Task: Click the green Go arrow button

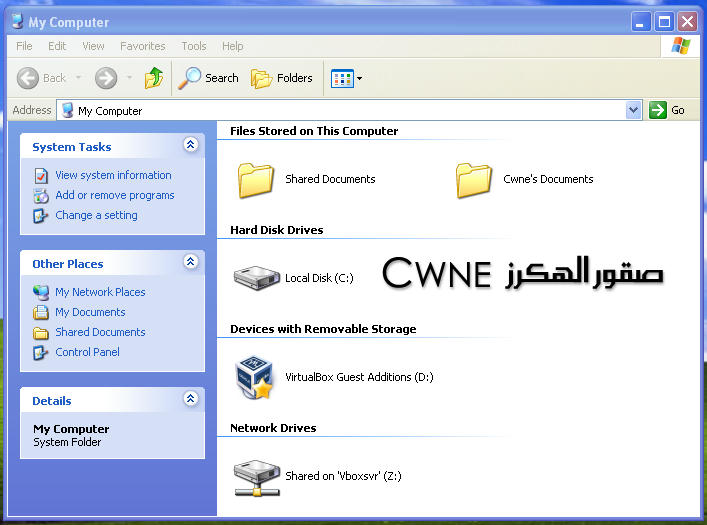Action: click(657, 110)
